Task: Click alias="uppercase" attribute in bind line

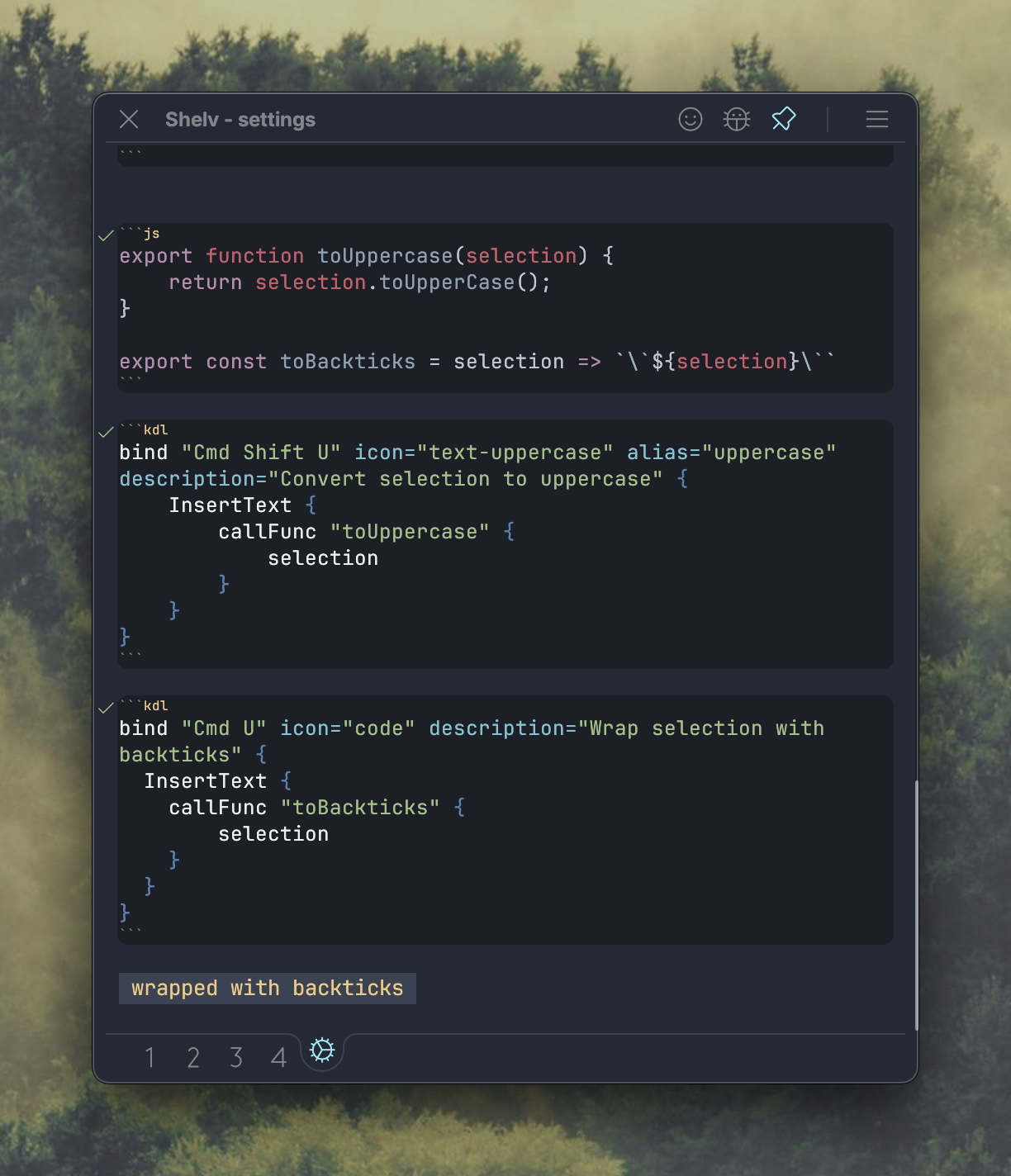Action: [731, 453]
